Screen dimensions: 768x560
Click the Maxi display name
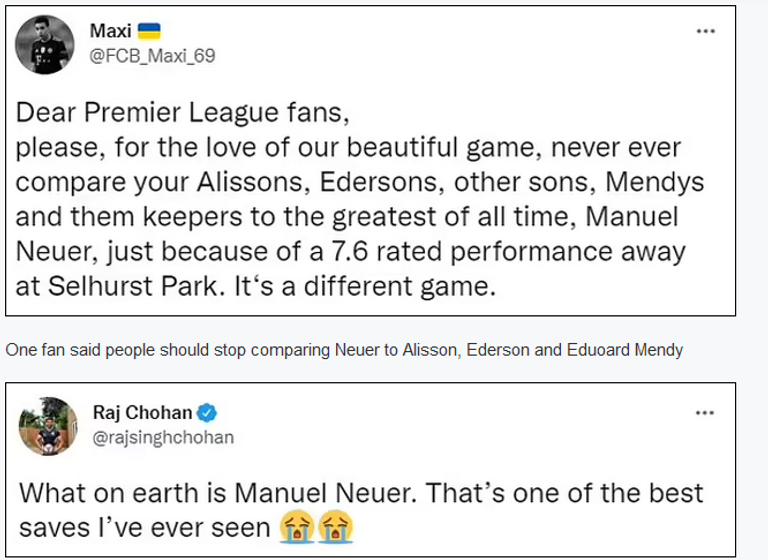(x=111, y=31)
